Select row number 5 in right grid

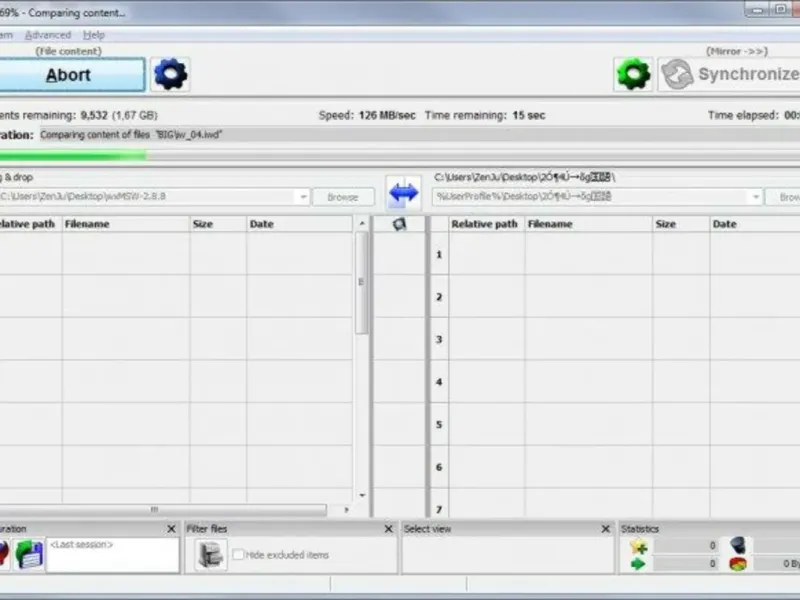[439, 424]
